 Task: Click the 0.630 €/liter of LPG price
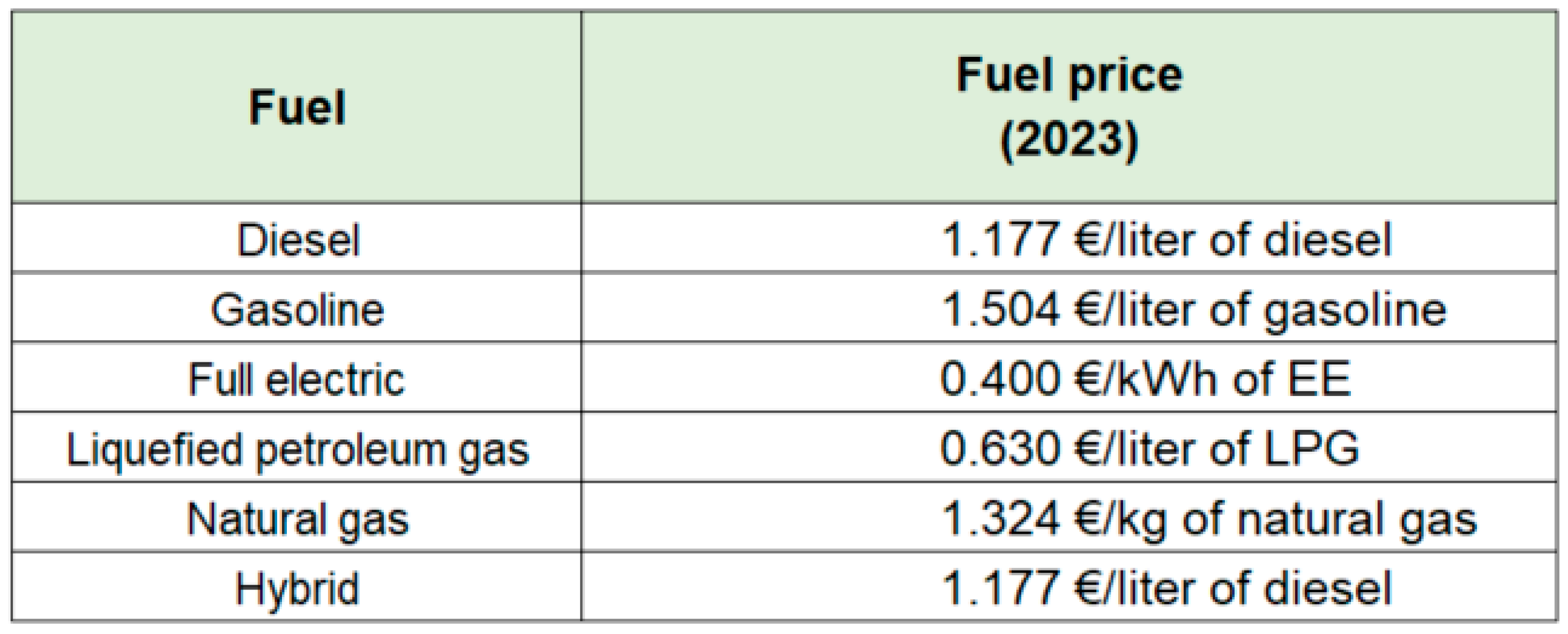point(1149,448)
